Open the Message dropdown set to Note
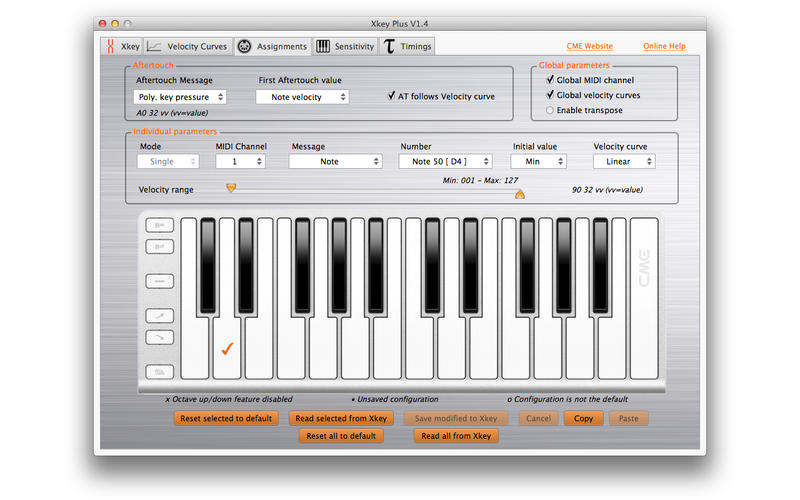Image resolution: width=800 pixels, height=500 pixels. (335, 161)
